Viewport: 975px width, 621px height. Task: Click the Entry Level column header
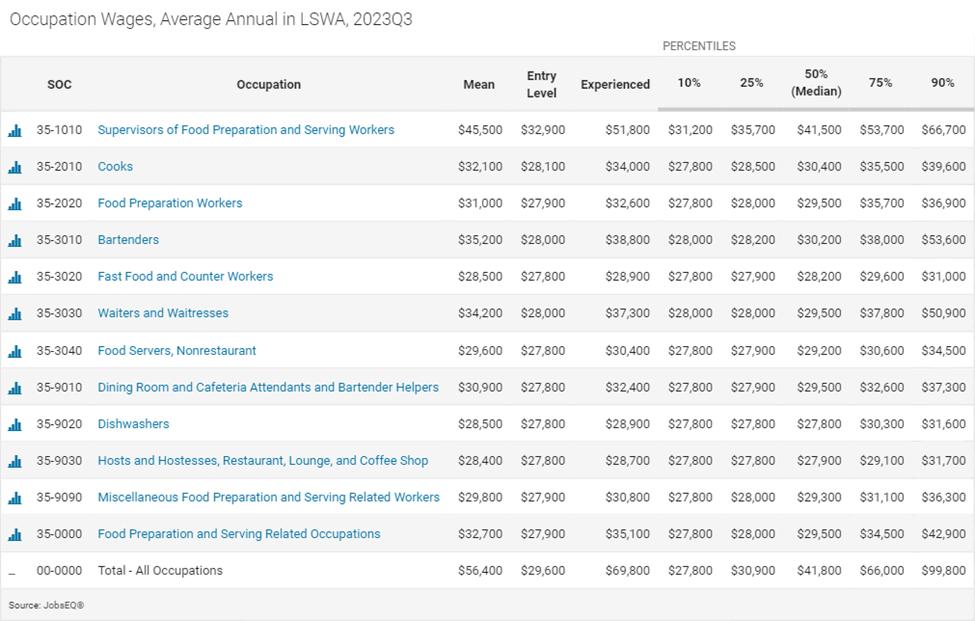coord(542,84)
